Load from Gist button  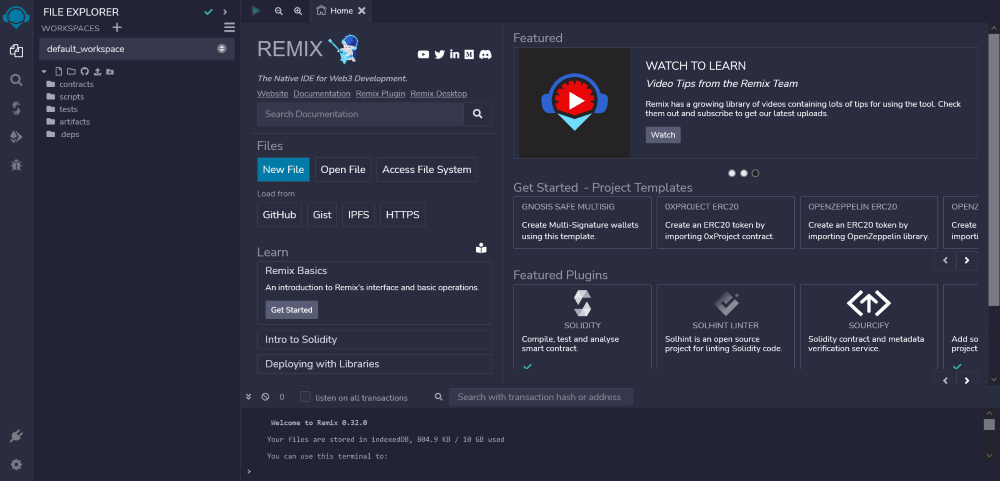[322, 215]
